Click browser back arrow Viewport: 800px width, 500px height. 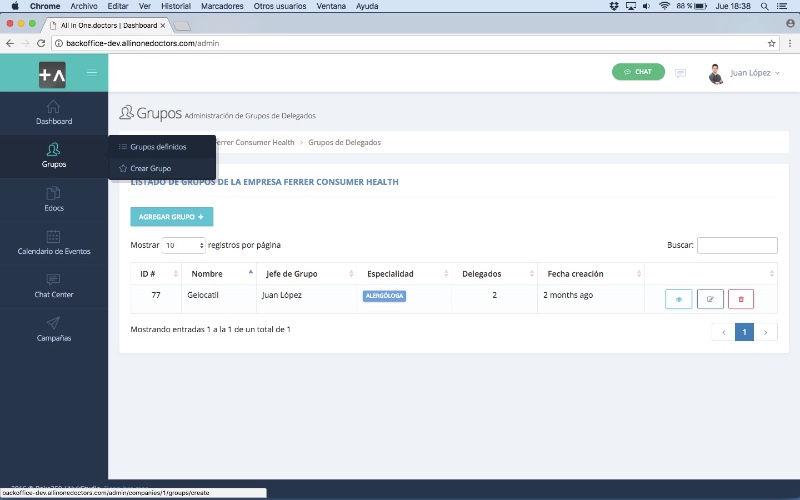pos(10,43)
